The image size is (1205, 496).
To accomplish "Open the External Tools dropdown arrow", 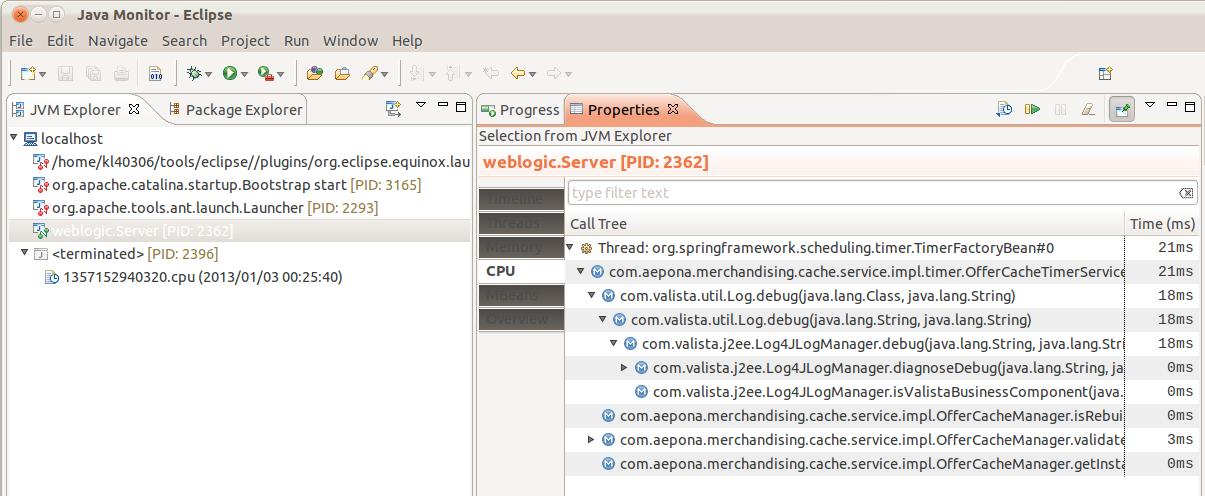I will click(x=281, y=74).
